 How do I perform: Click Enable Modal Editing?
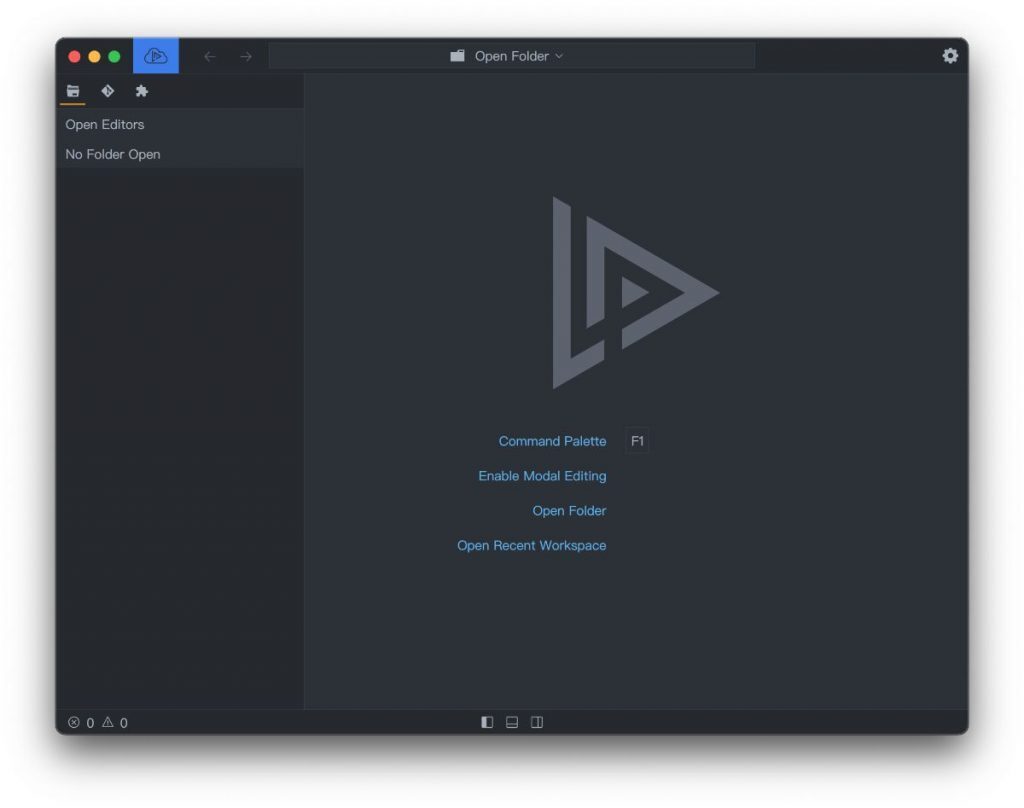pyautogui.click(x=542, y=476)
